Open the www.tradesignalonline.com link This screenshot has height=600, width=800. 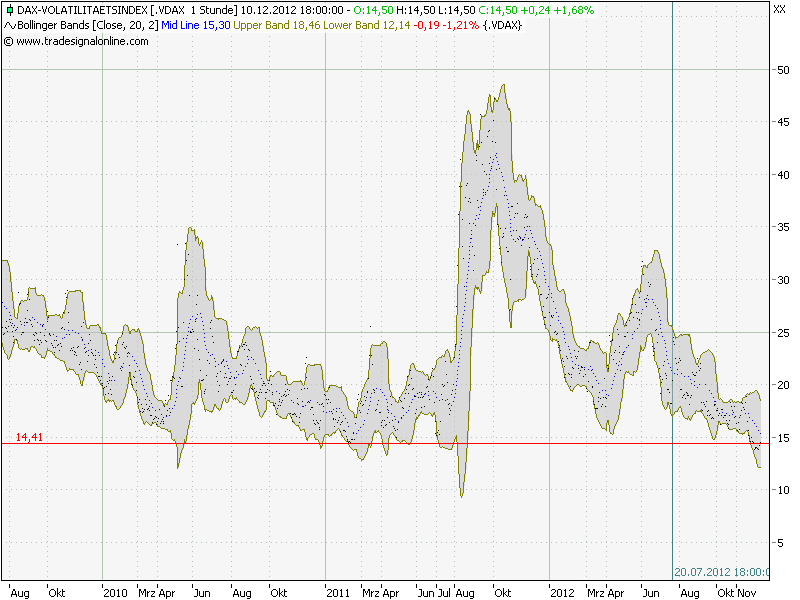(x=82, y=41)
